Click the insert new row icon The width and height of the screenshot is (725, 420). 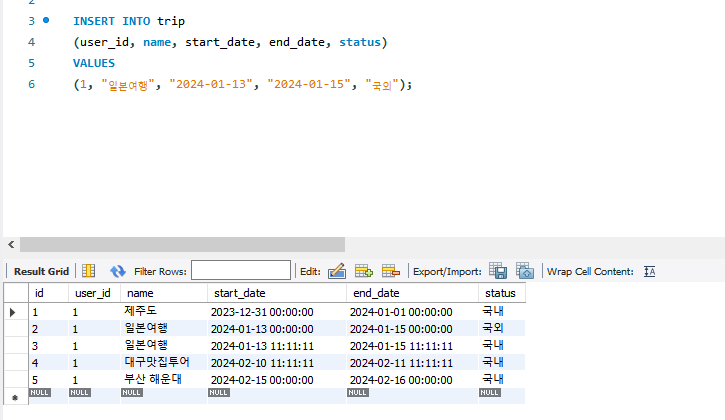(x=363, y=271)
